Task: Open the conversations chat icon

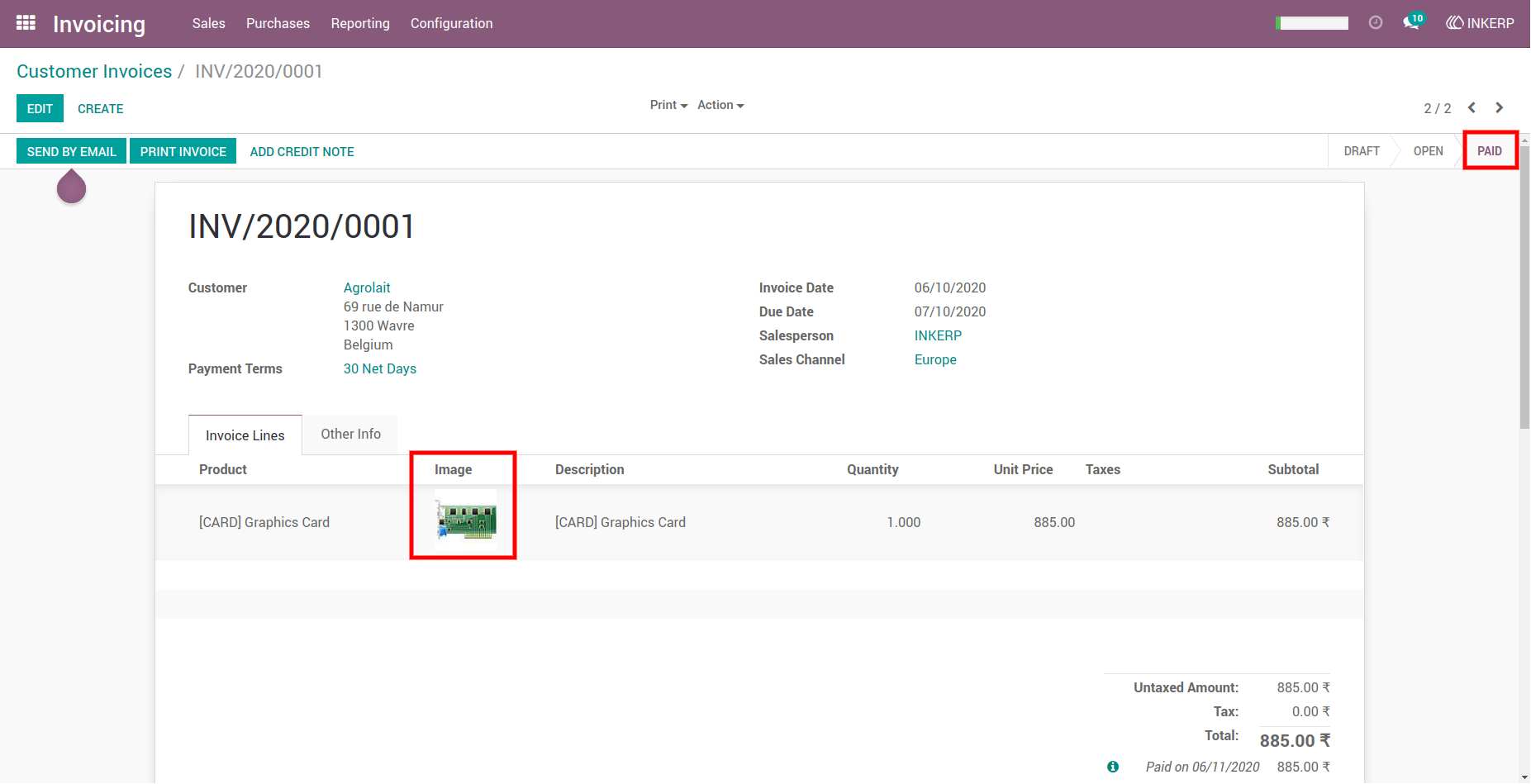Action: pyautogui.click(x=1414, y=21)
